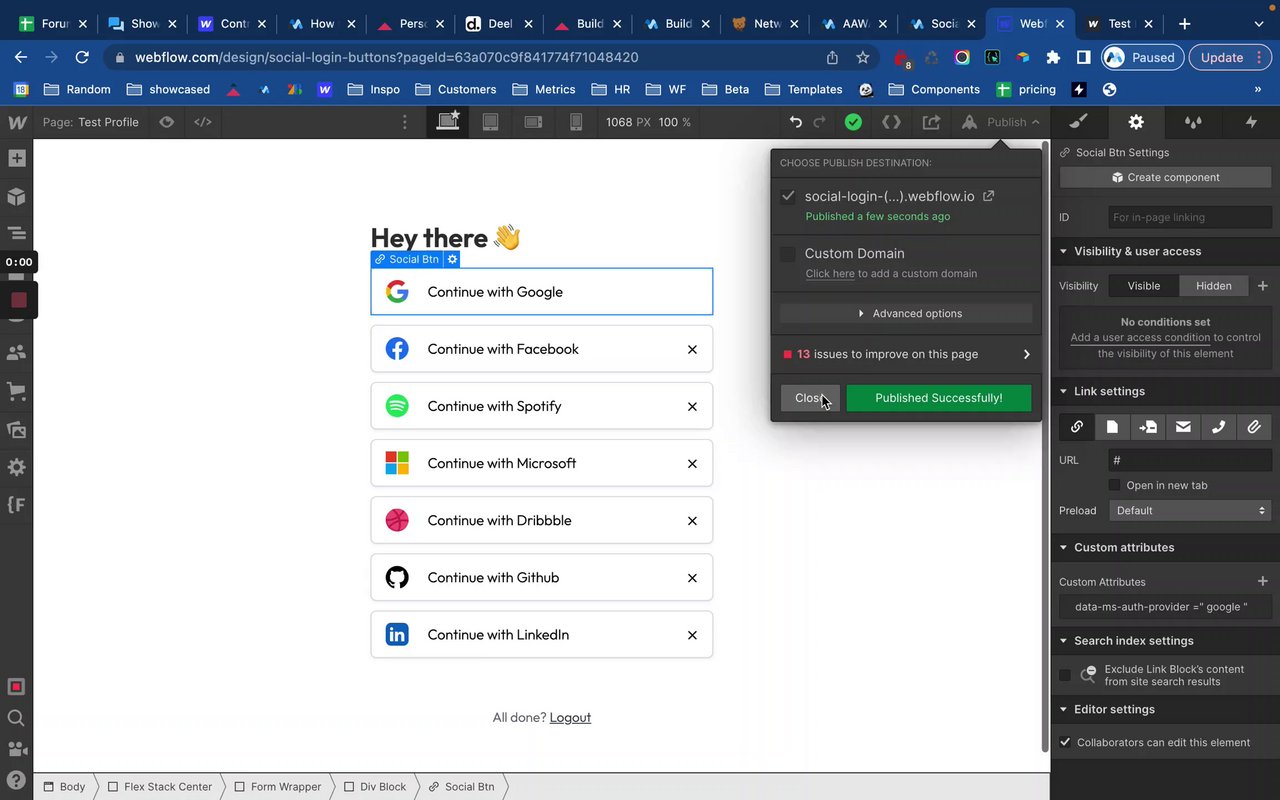Select the Page link type
This screenshot has width=1280, height=800.
tap(1112, 427)
